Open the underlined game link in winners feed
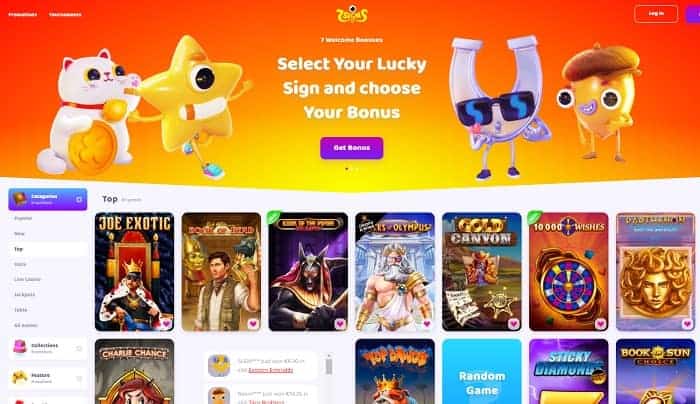This screenshot has width=700, height=404. 271,370
